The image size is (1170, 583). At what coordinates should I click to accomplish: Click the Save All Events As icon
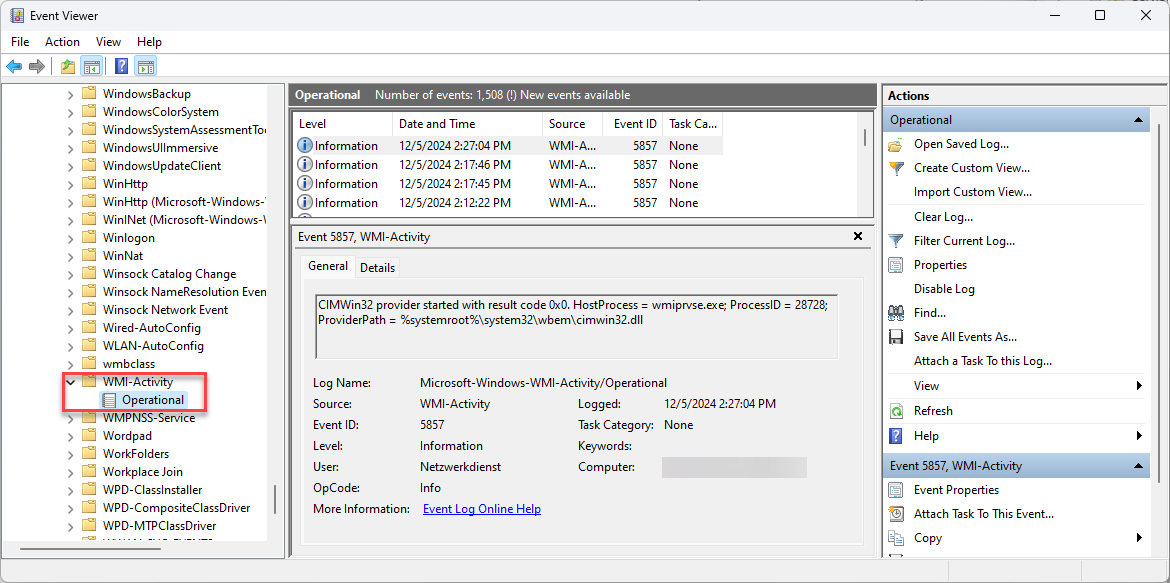coord(895,336)
